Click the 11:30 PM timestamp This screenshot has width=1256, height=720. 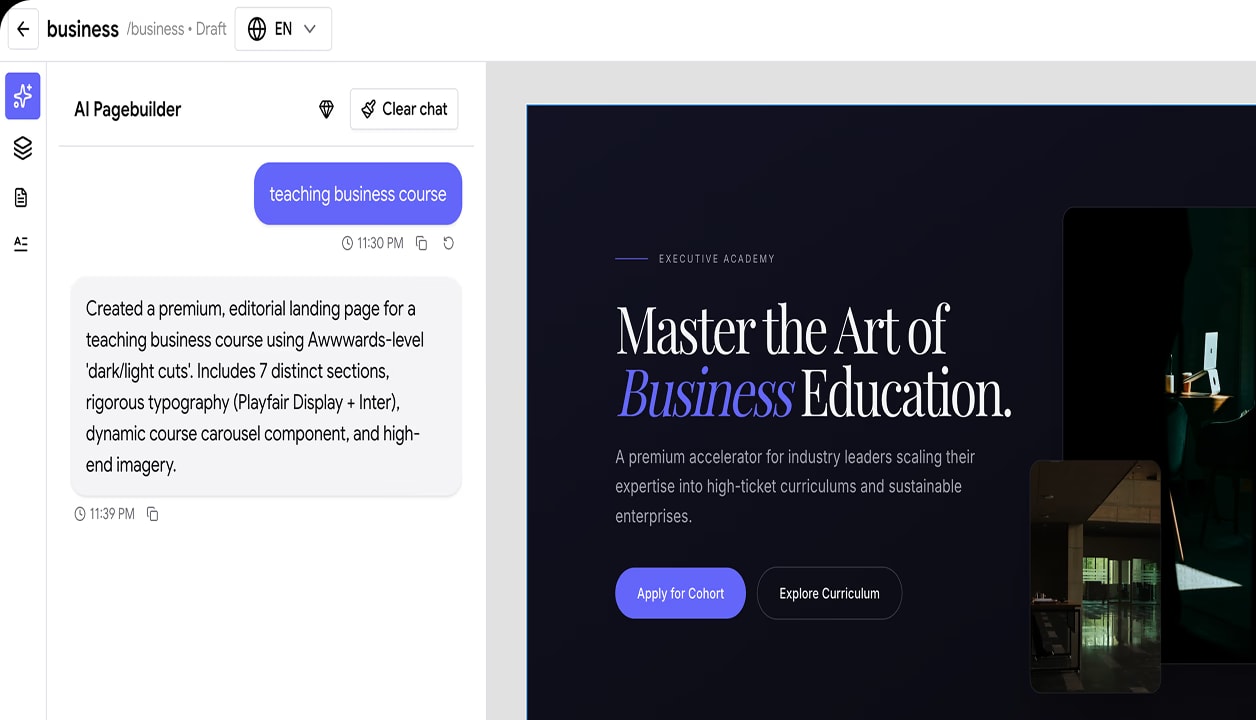[373, 243]
